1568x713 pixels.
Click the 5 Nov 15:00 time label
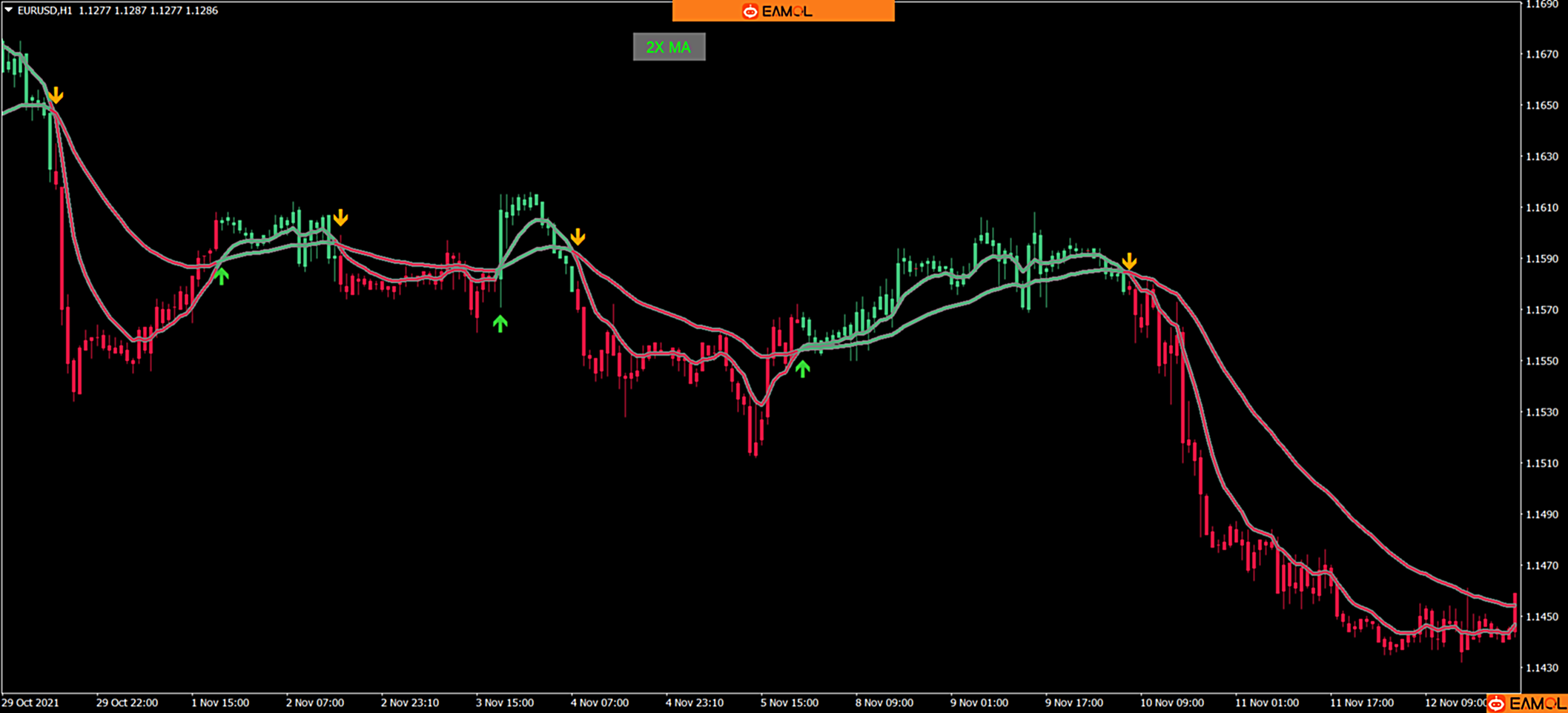point(790,703)
